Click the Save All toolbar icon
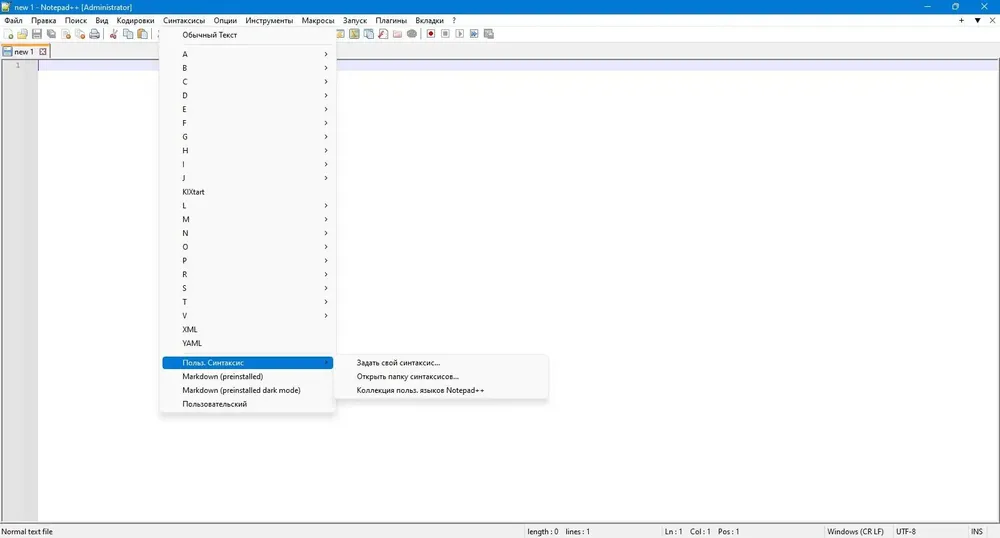Viewport: 1000px width, 538px height. click(52, 34)
